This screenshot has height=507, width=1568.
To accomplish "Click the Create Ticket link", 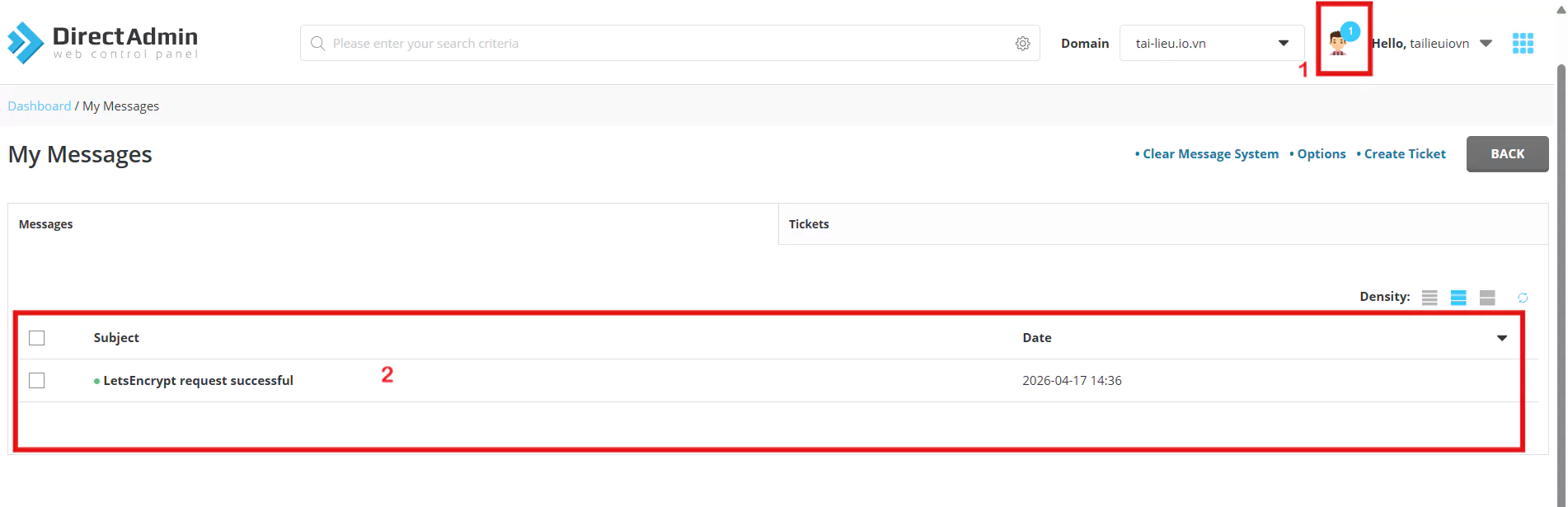I will click(1404, 154).
